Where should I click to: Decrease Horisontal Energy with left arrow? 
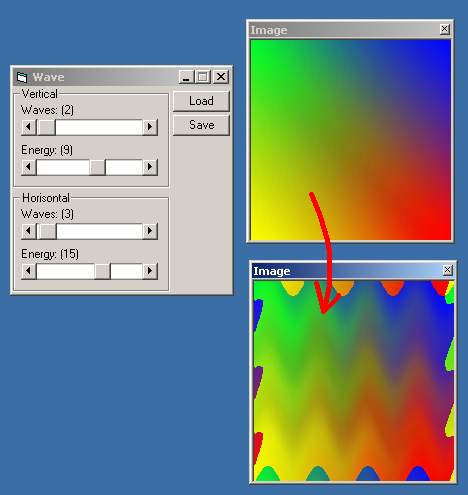[x=29, y=271]
